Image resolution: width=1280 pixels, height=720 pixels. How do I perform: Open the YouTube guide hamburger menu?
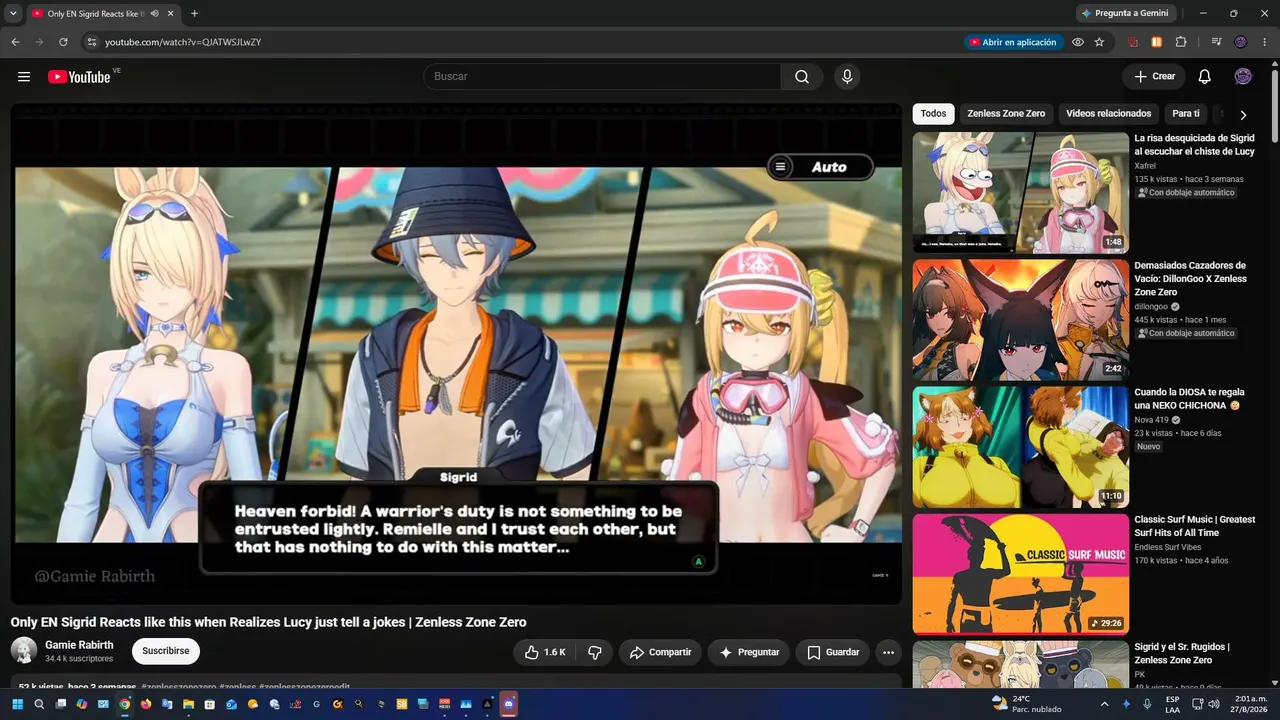[x=24, y=77]
